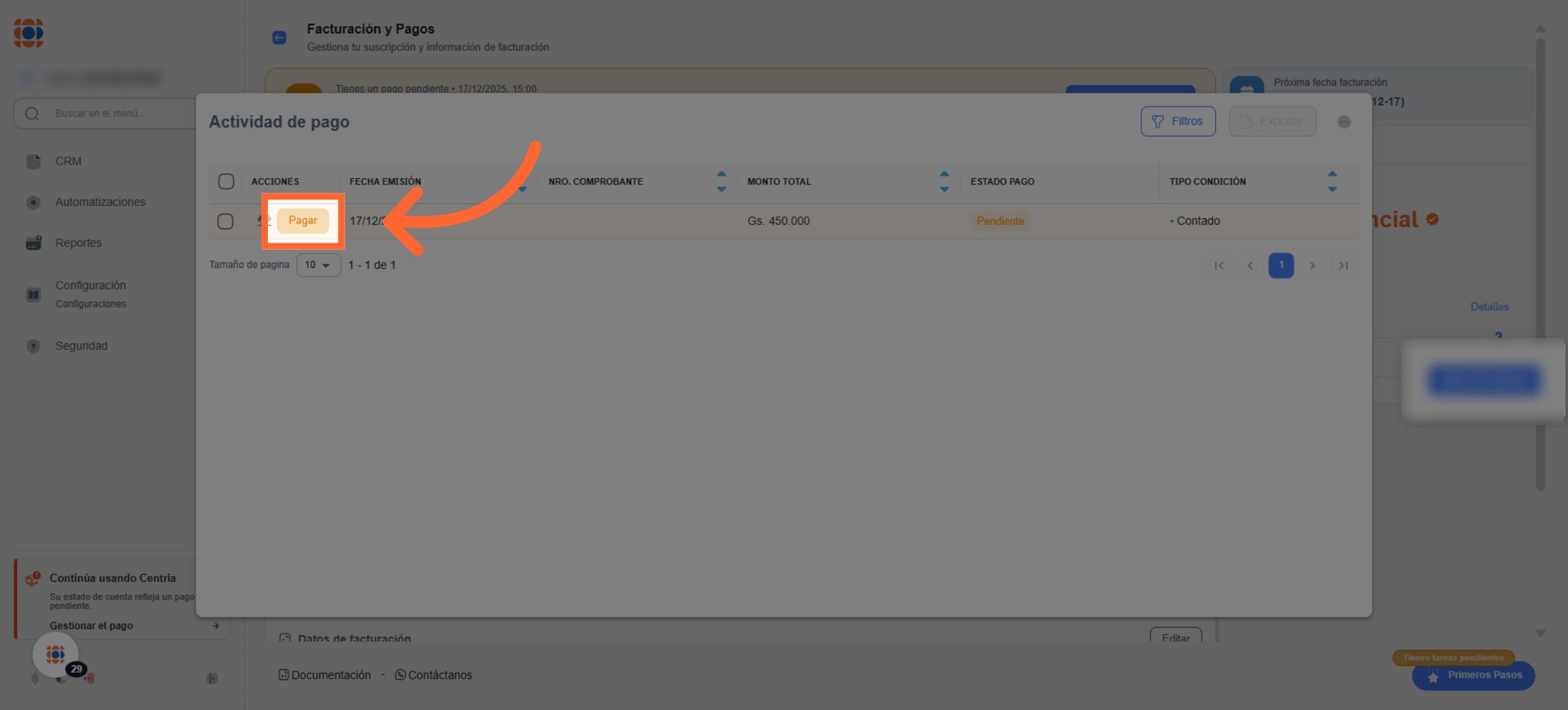This screenshot has width=1568, height=710.
Task: Open the Seguridad sidebar section
Action: tap(81, 346)
